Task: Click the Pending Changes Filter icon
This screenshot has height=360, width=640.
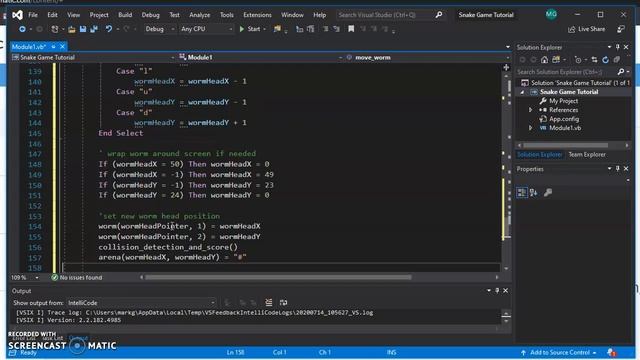Action: point(578,60)
